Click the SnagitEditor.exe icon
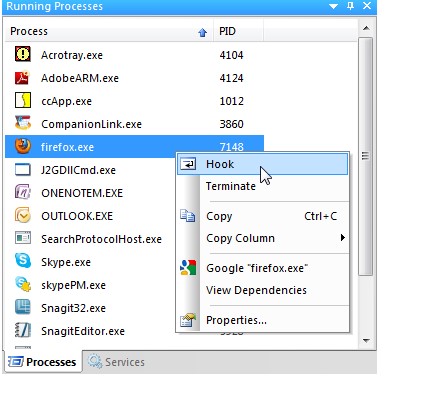The height and width of the screenshot is (394, 426). coord(23,330)
